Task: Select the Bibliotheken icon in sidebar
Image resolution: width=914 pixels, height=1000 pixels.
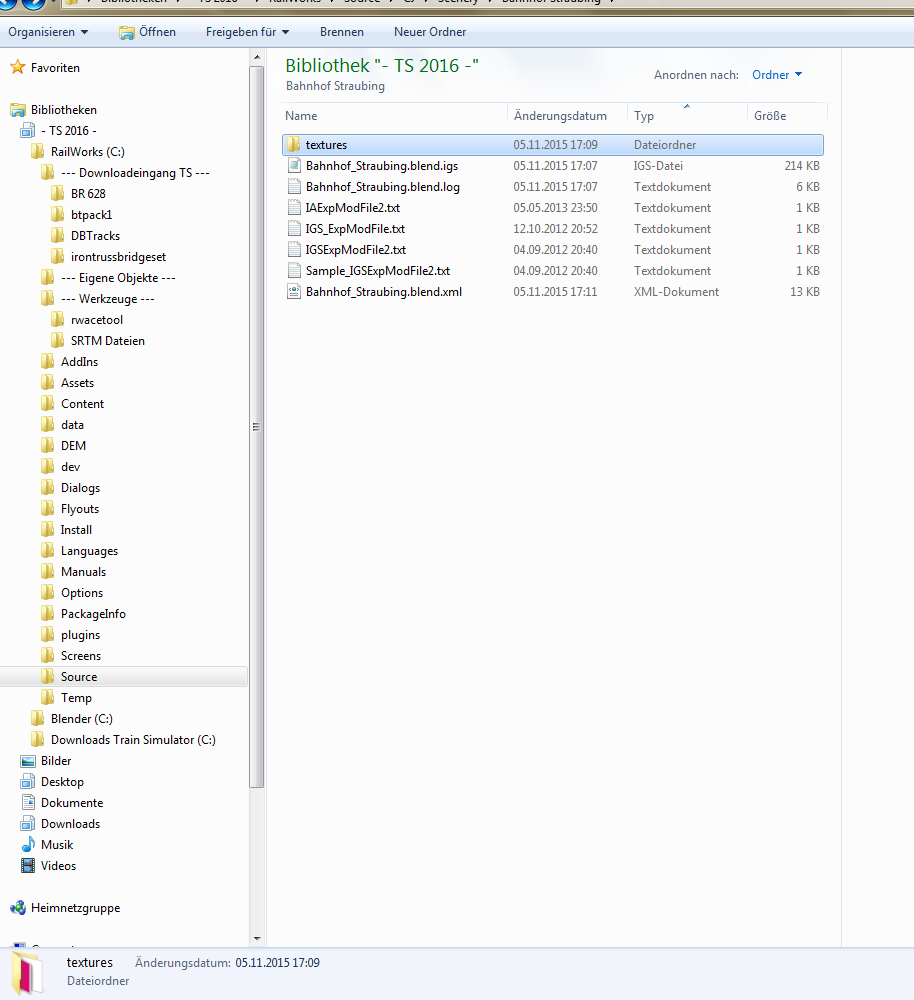Action: [x=18, y=110]
